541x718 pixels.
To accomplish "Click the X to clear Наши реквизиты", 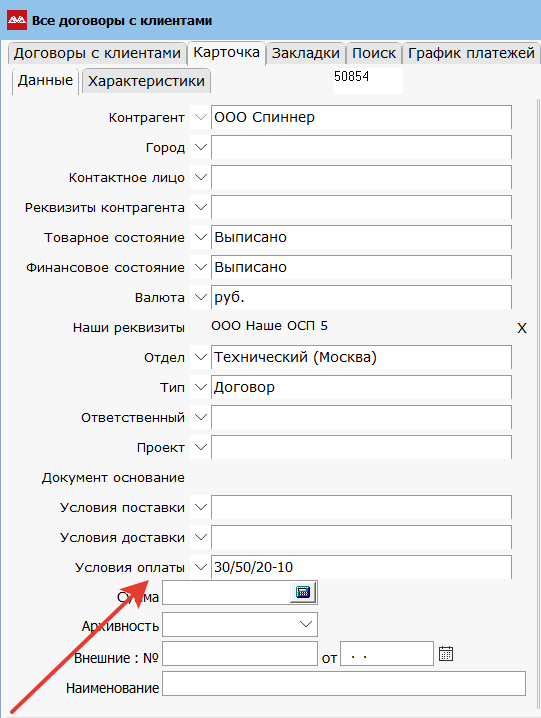I will coord(522,328).
